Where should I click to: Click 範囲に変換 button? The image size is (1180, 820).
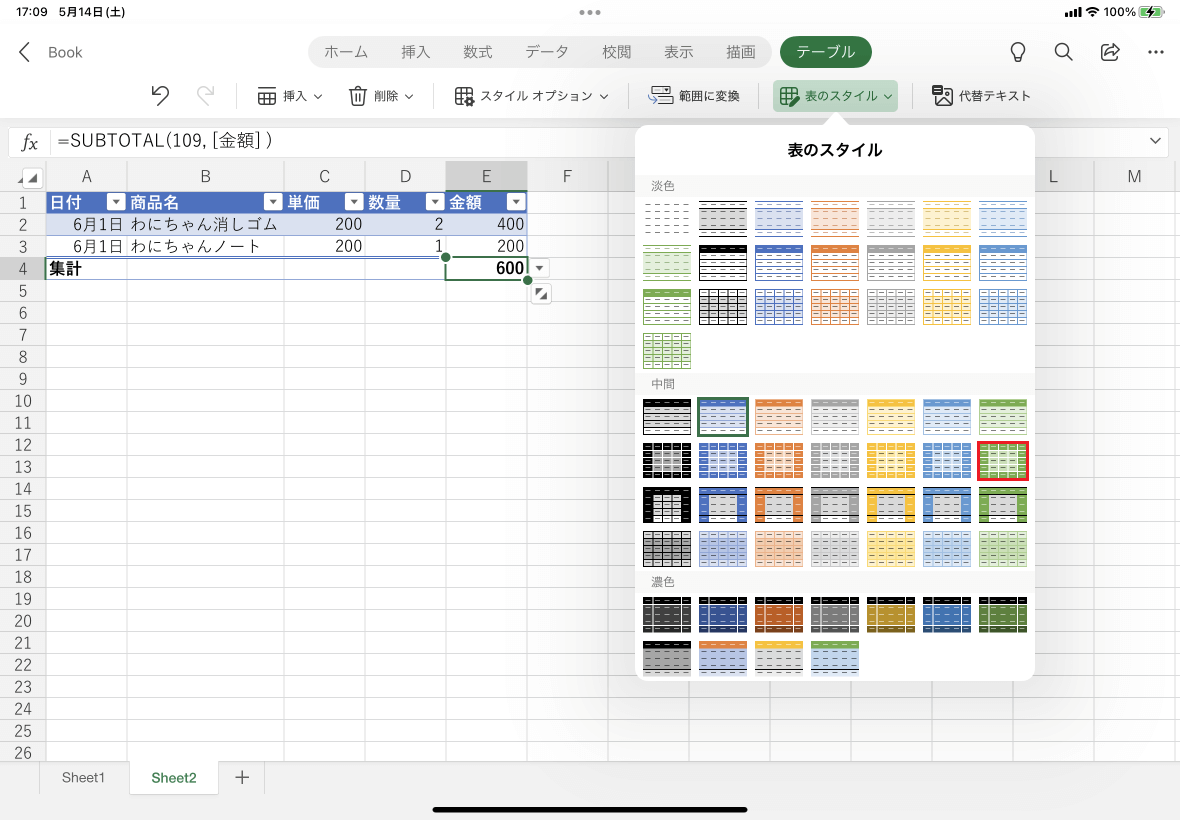(x=695, y=96)
